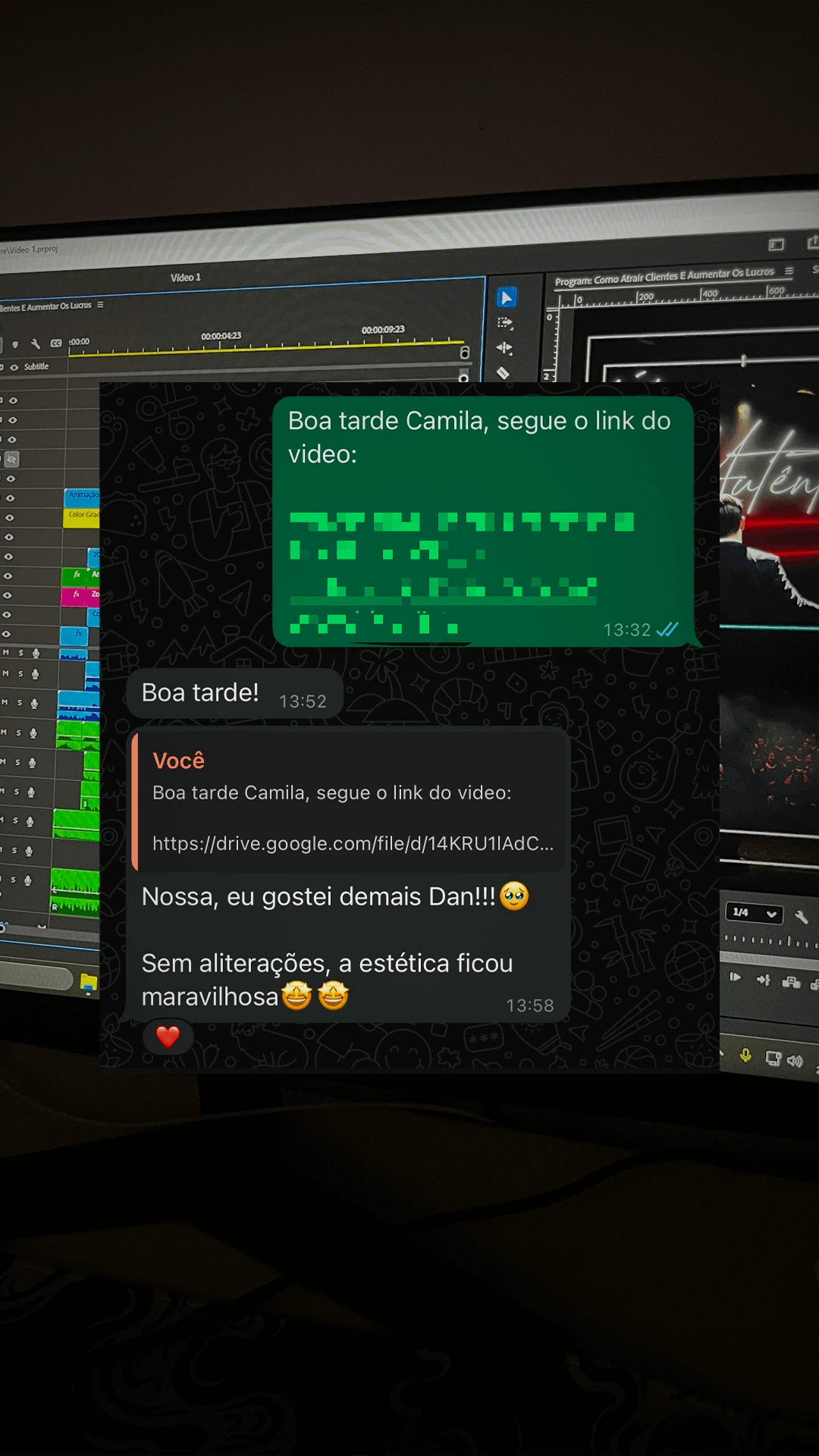This screenshot has width=819, height=1456.
Task: Mute the first audio track with M
Action: pyautogui.click(x=6, y=653)
